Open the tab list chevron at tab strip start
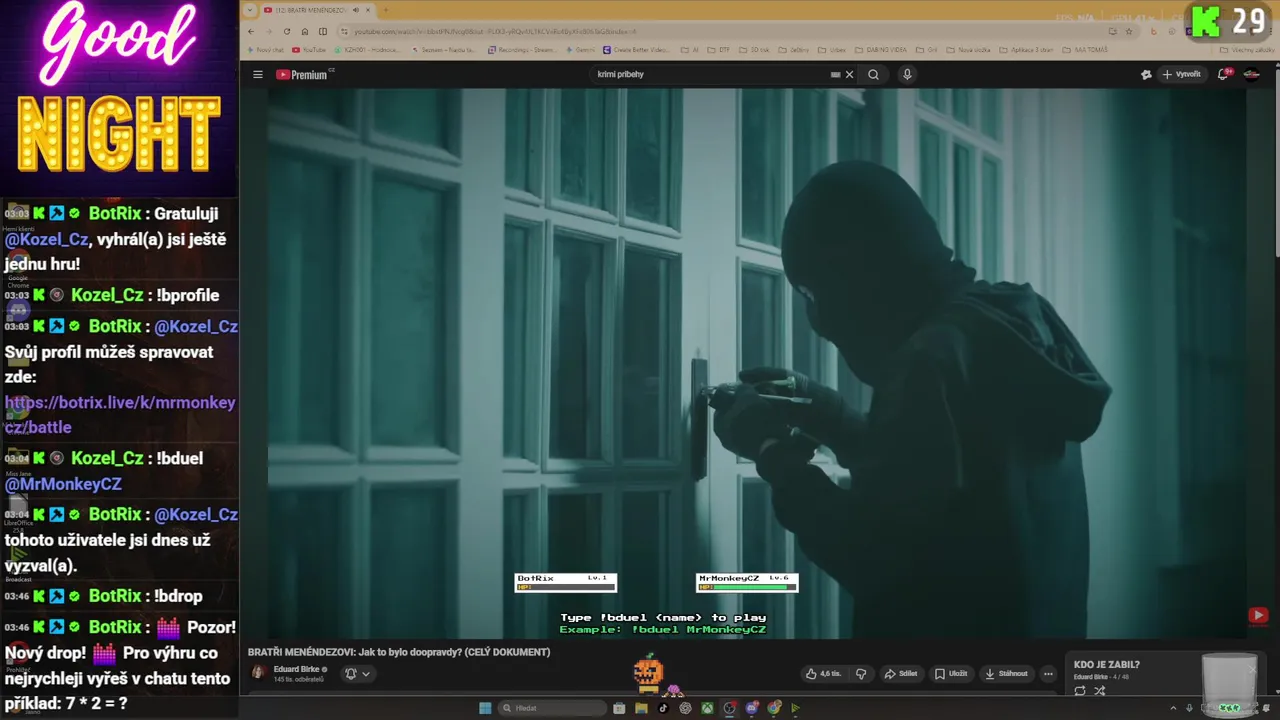Viewport: 1280px width, 720px height. point(250,10)
